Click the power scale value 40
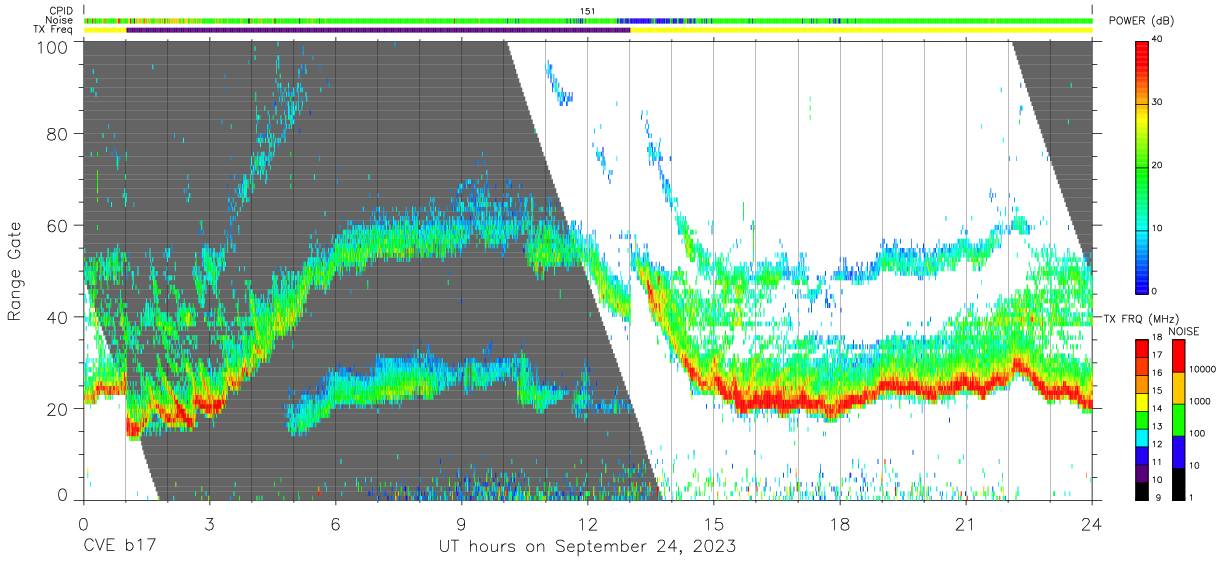This screenshot has height=567, width=1228. click(x=1157, y=40)
